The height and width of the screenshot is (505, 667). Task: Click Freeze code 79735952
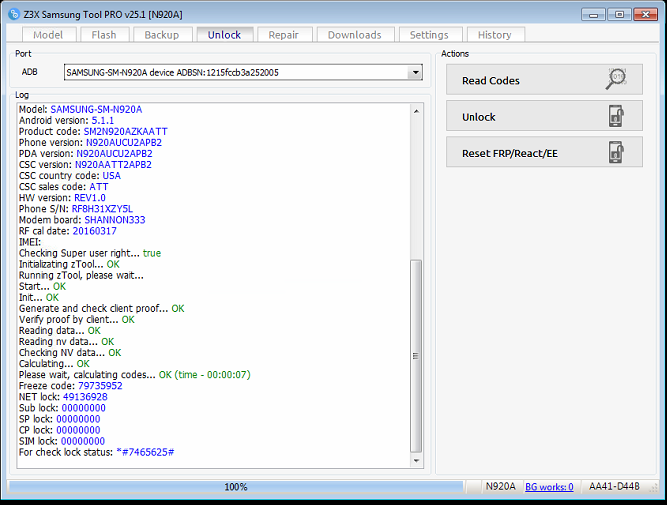click(100, 386)
